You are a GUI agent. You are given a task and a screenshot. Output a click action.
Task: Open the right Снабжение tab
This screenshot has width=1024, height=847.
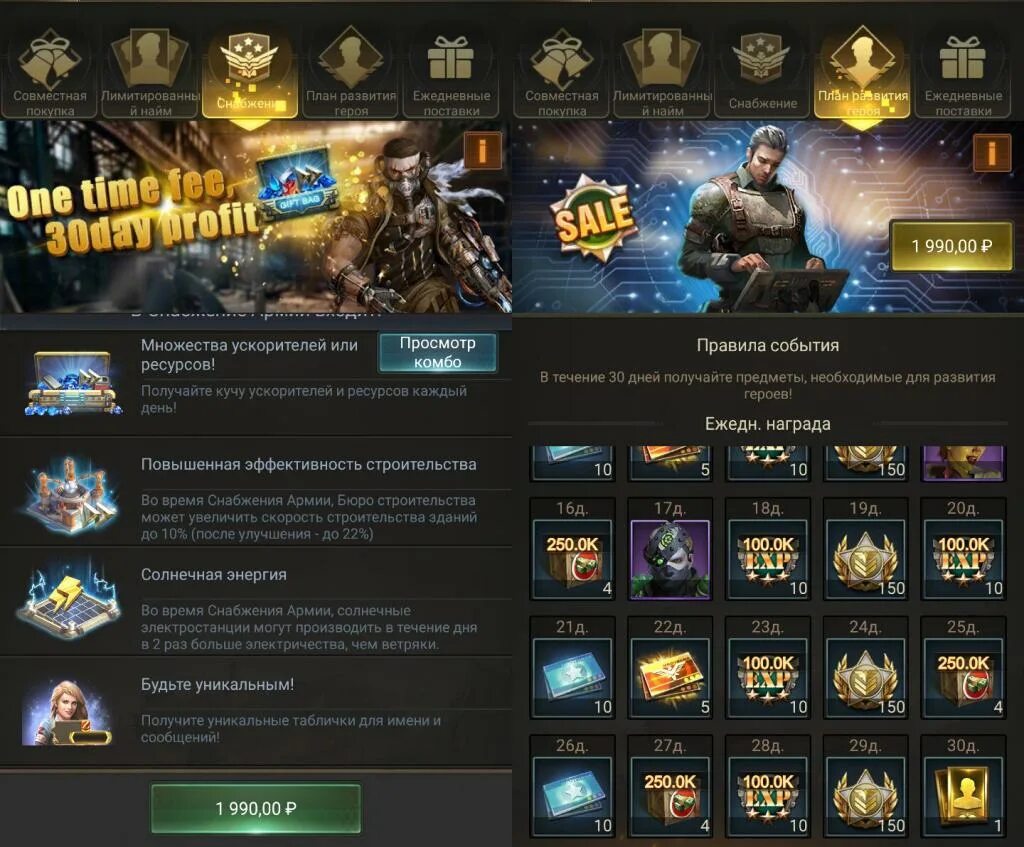click(x=762, y=72)
